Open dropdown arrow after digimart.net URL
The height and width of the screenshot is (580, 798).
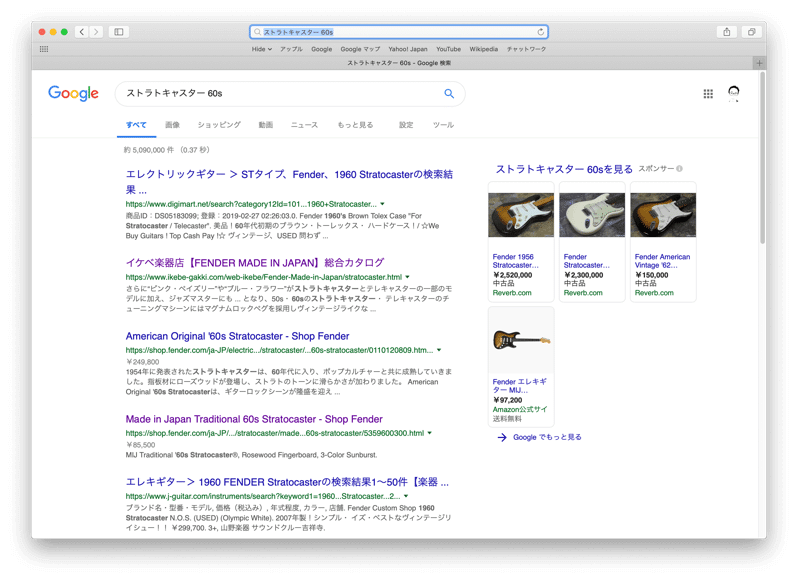pyautogui.click(x=382, y=204)
